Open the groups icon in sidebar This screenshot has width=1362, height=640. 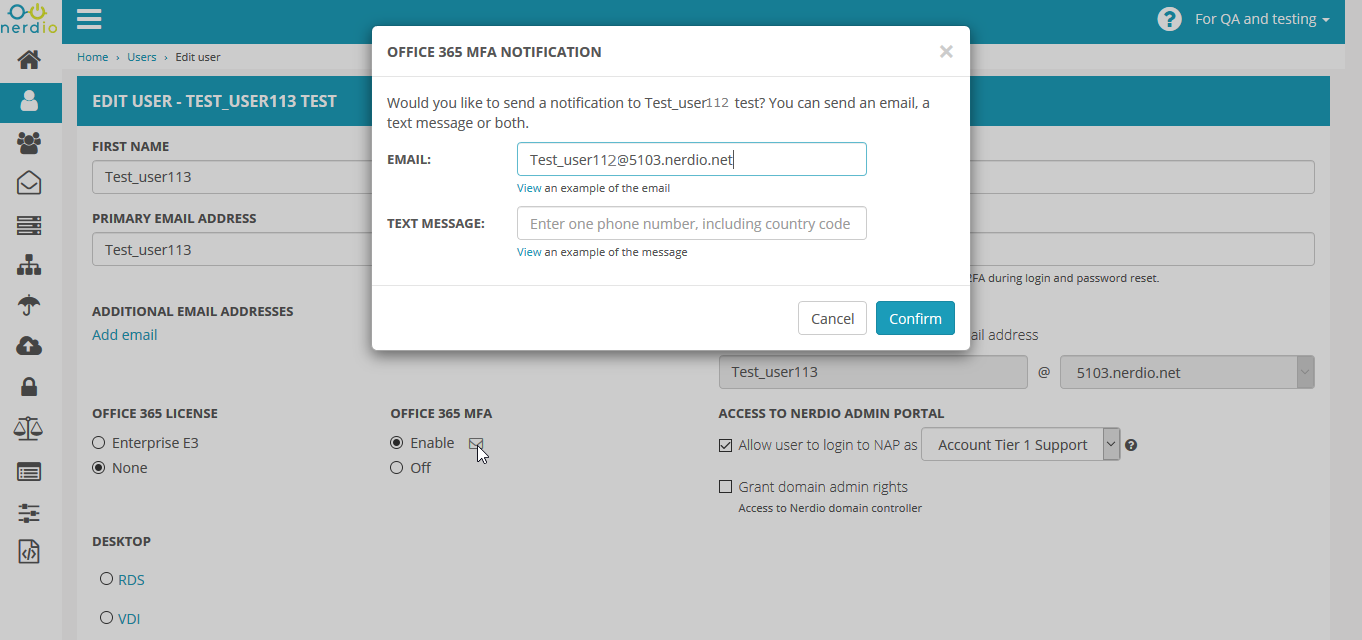click(29, 143)
